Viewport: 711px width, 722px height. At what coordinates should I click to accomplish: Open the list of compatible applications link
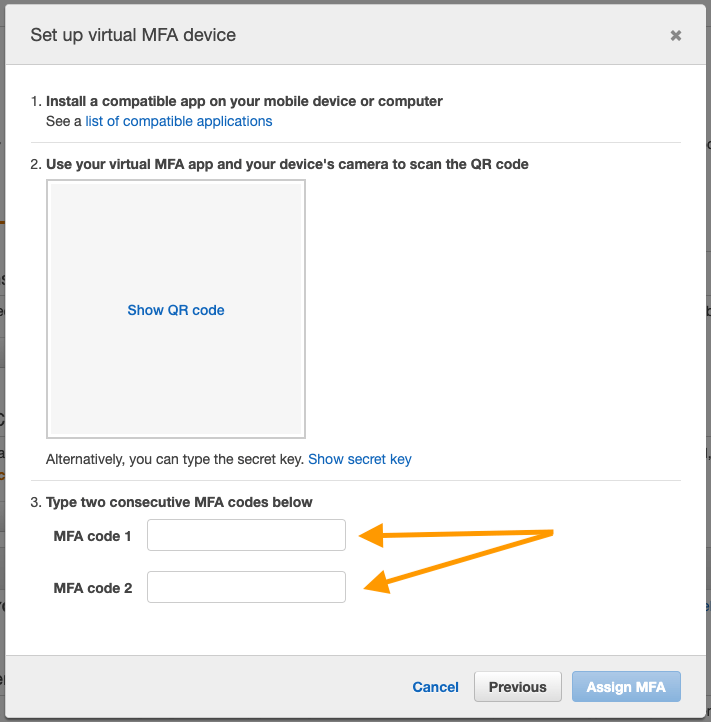point(178,121)
